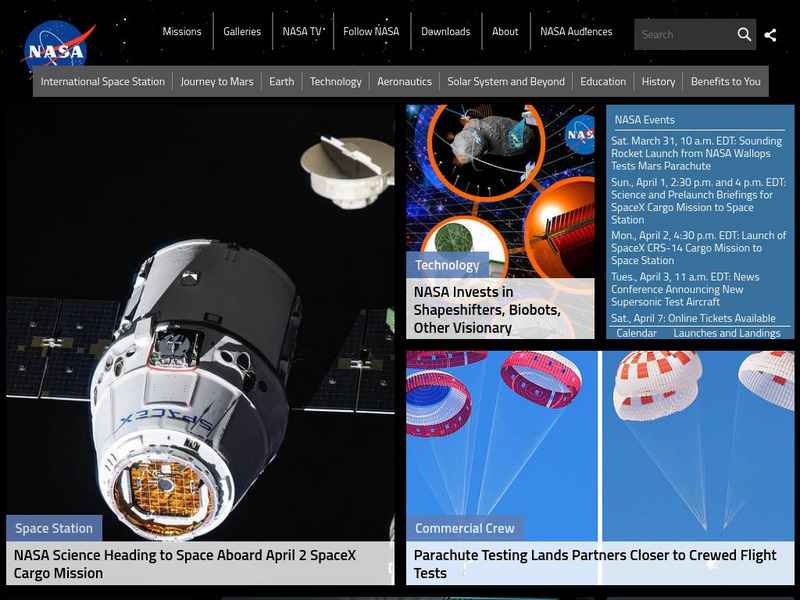Select the Journey to Mars topic
Viewport: 800px width, 600px height.
(217, 82)
